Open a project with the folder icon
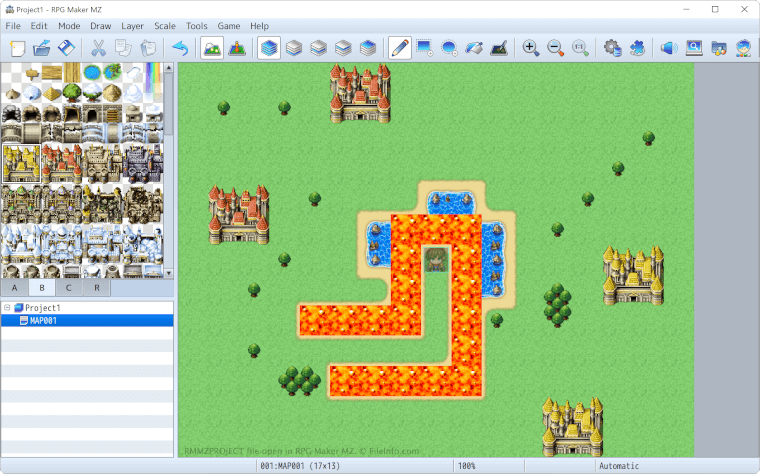The height and width of the screenshot is (474, 760). (x=42, y=47)
